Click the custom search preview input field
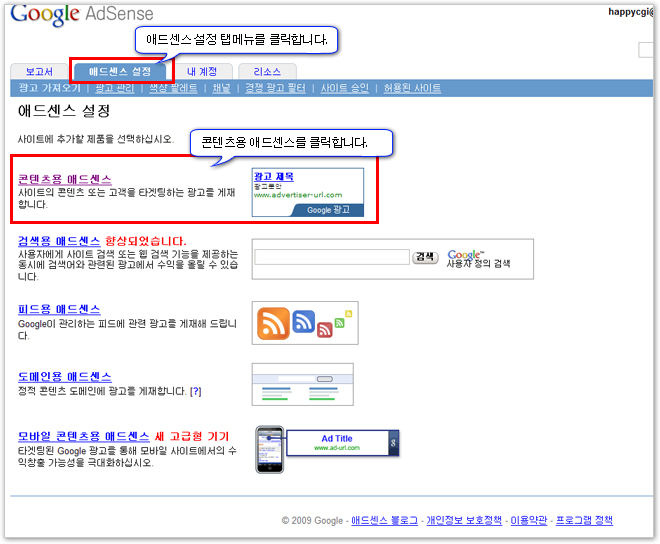This screenshot has width=660, height=544. point(332,257)
